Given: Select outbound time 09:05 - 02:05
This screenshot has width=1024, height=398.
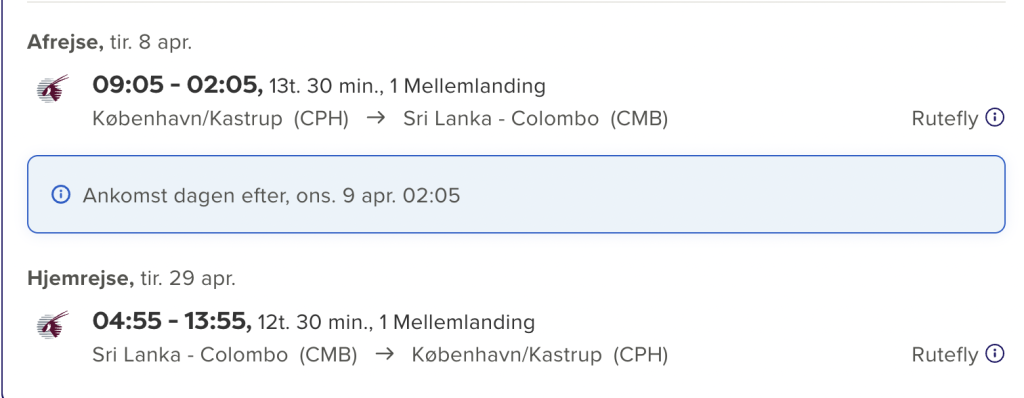Looking at the screenshot, I should [177, 85].
